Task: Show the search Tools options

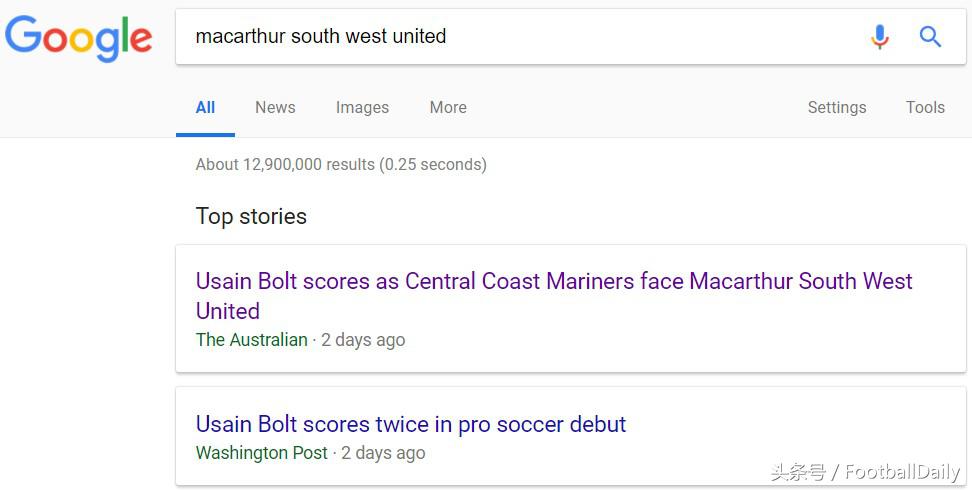Action: tap(925, 107)
